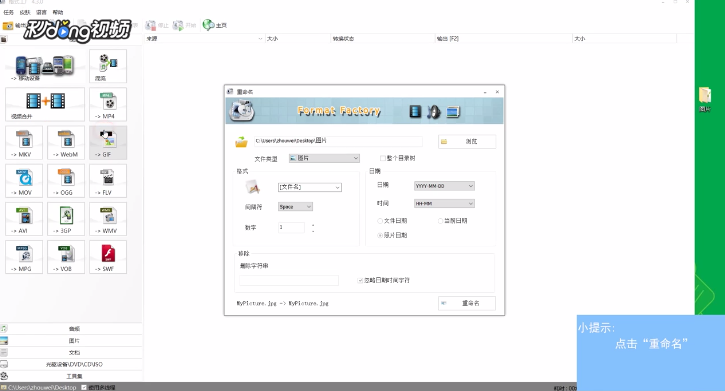This screenshot has height=391, width=725.
Task: Open the Space separator dropdown
Action: (x=295, y=207)
